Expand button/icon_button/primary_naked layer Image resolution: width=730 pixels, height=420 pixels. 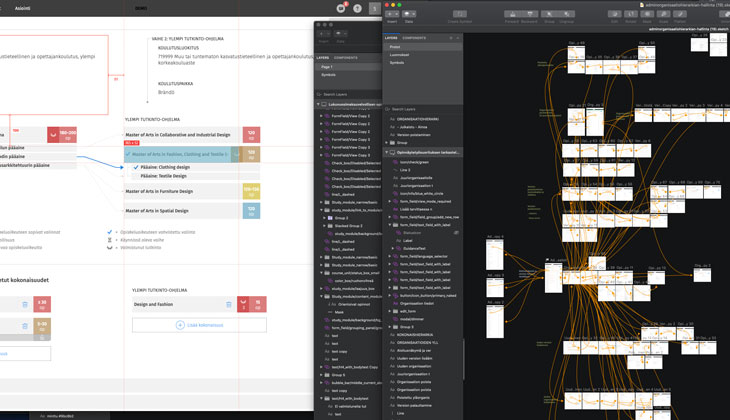click(x=390, y=296)
